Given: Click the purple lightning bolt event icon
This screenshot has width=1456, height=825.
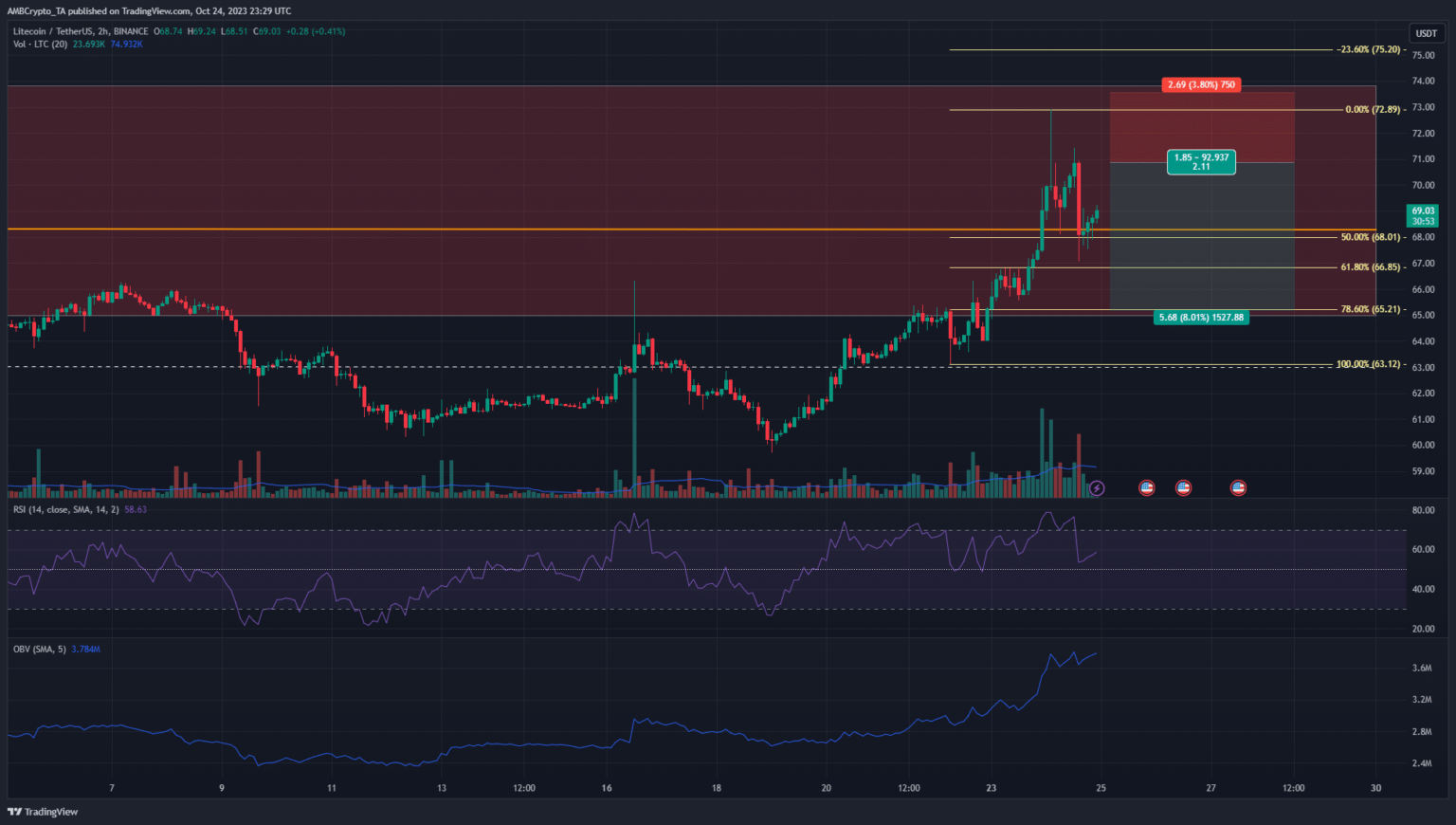Looking at the screenshot, I should click(1097, 488).
